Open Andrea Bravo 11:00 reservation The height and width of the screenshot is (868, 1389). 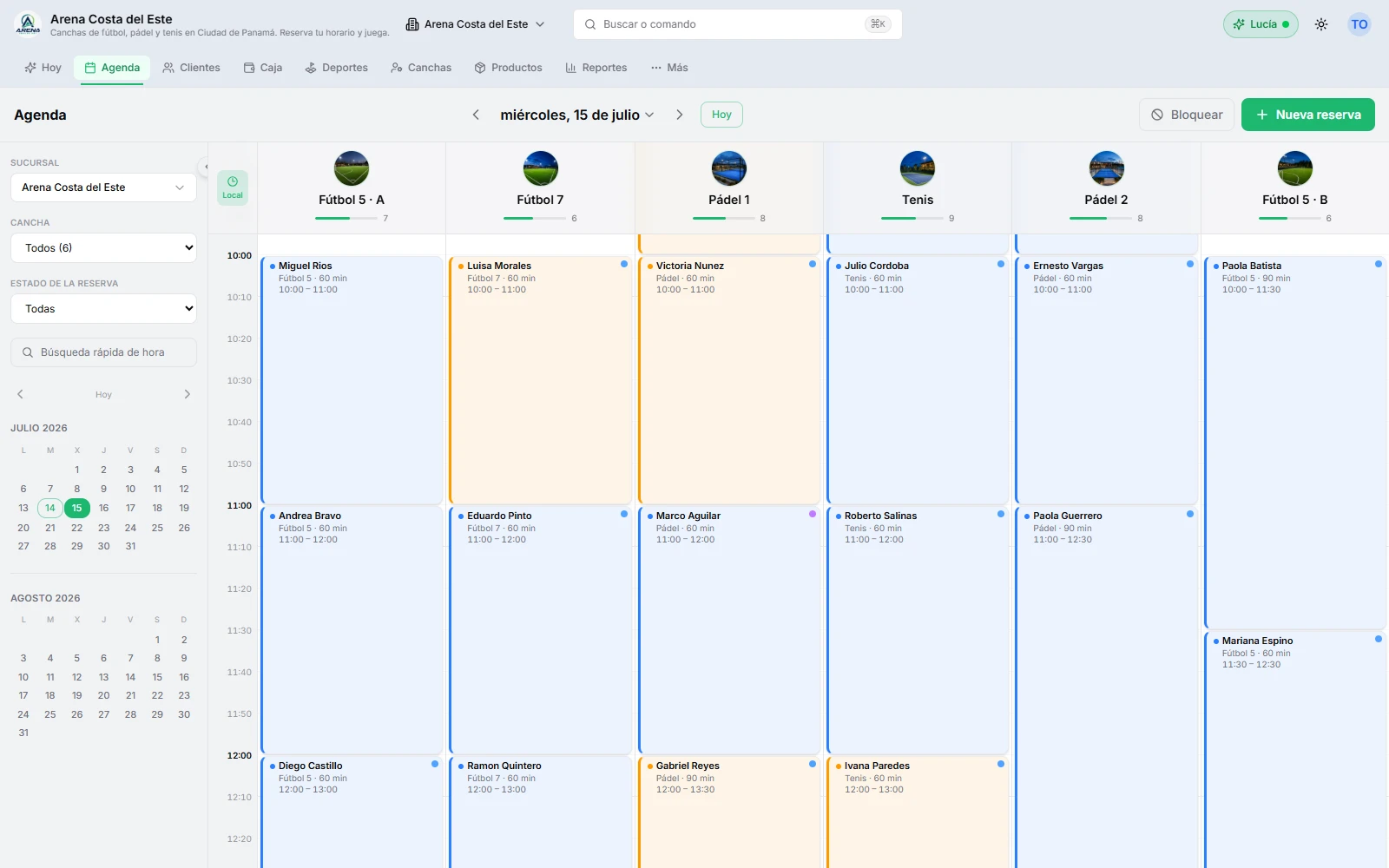[352, 630]
